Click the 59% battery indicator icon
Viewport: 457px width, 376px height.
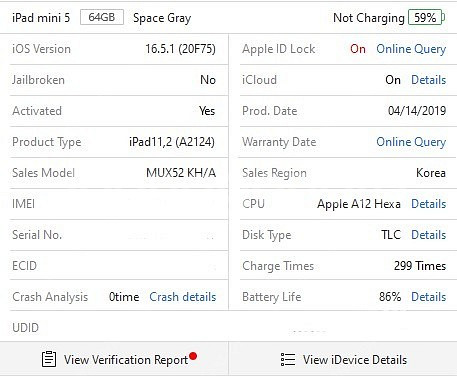(x=426, y=17)
